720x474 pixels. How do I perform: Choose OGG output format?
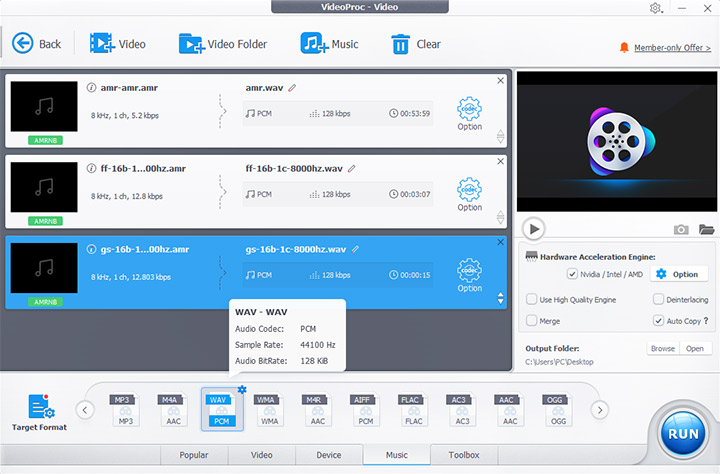tap(558, 410)
